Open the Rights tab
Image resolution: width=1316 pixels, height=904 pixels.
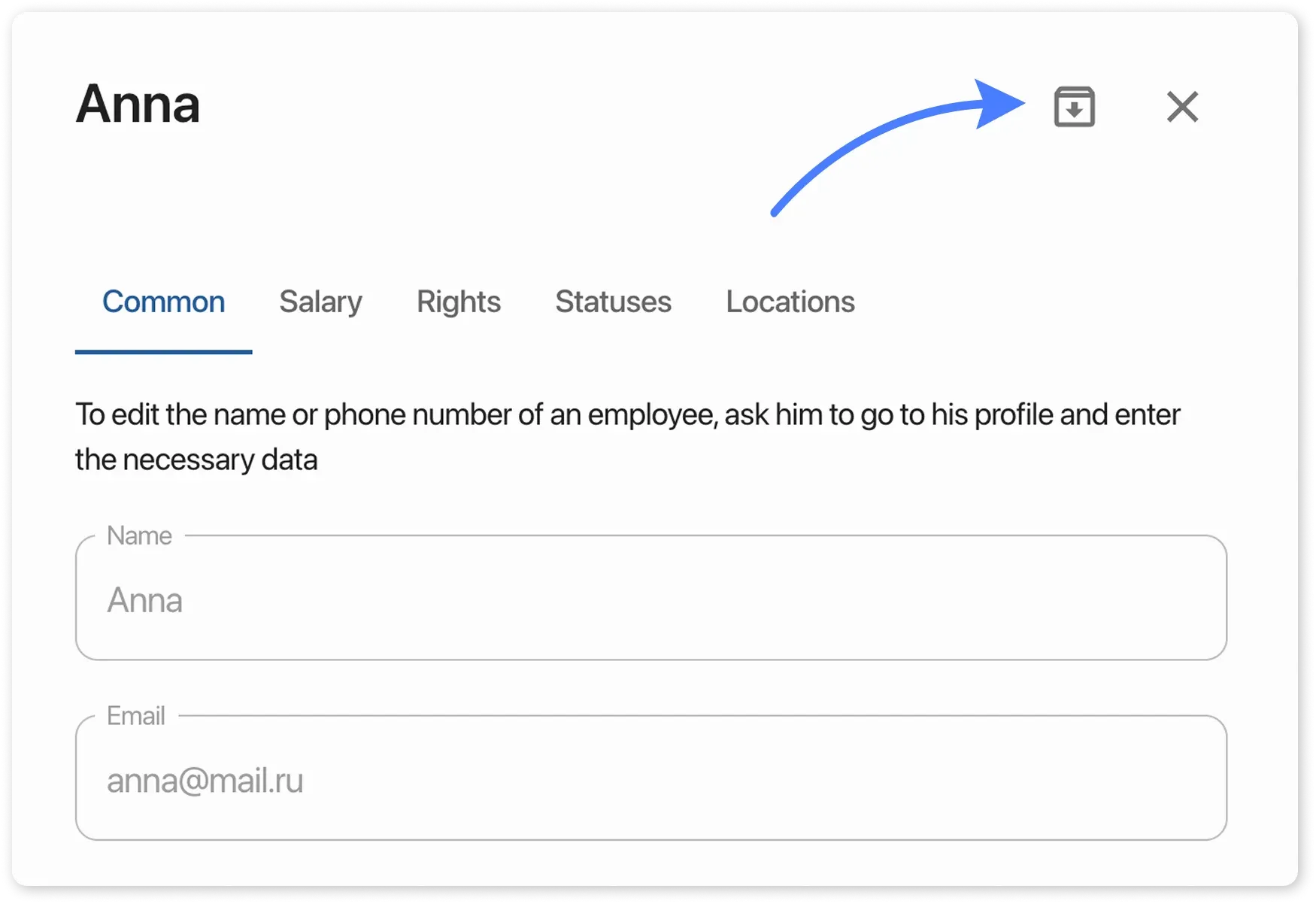click(459, 302)
